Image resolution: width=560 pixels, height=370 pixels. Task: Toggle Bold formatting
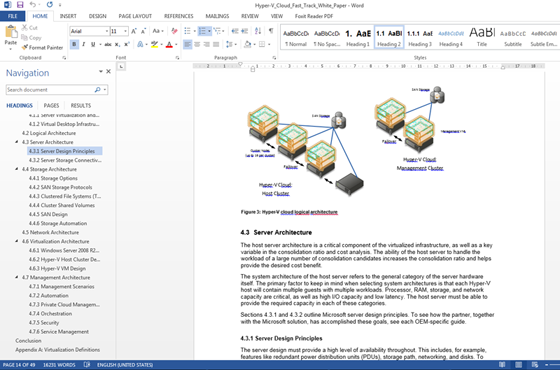pos(74,44)
